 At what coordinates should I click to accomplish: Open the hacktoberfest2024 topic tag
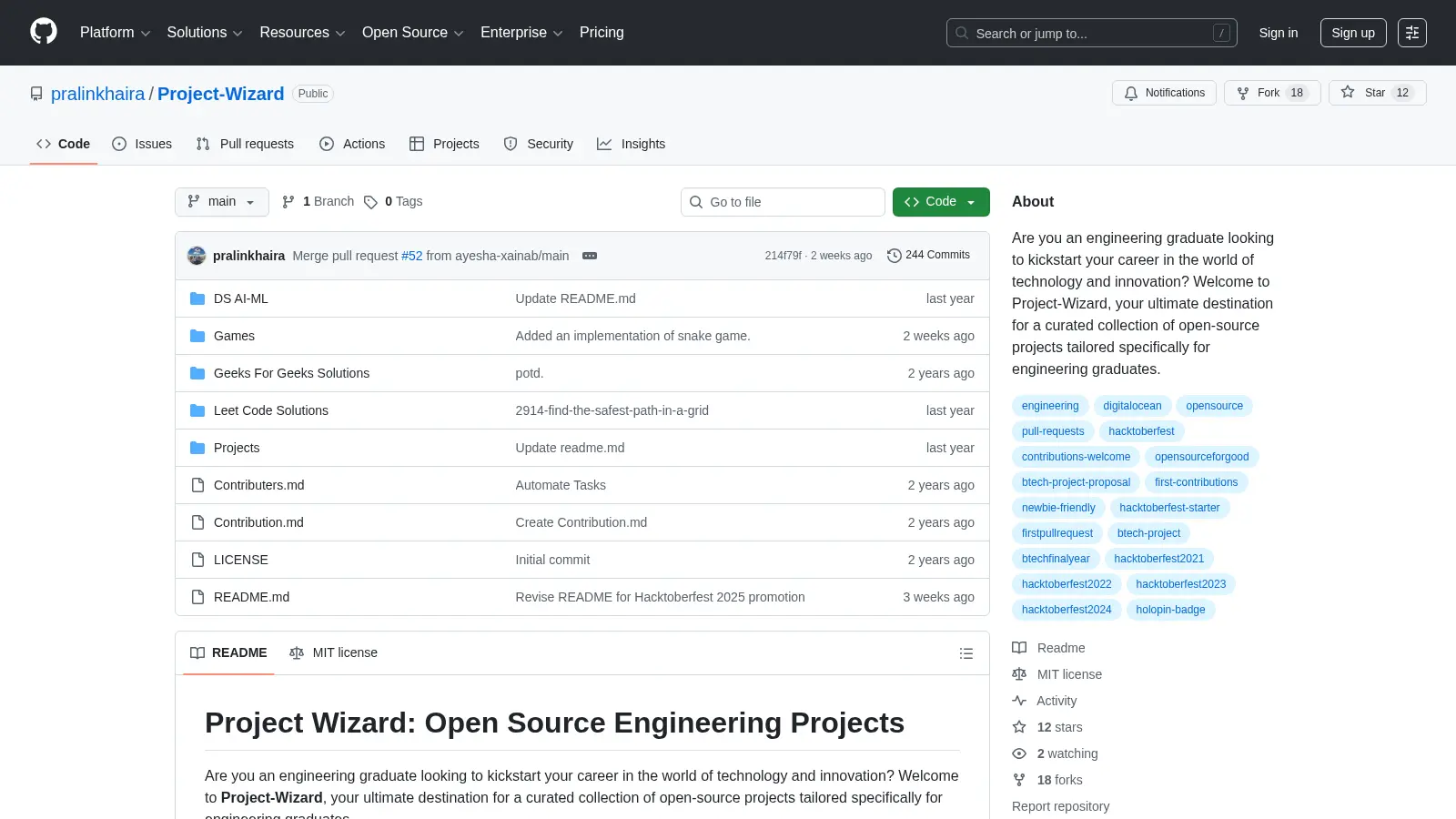[x=1067, y=610]
